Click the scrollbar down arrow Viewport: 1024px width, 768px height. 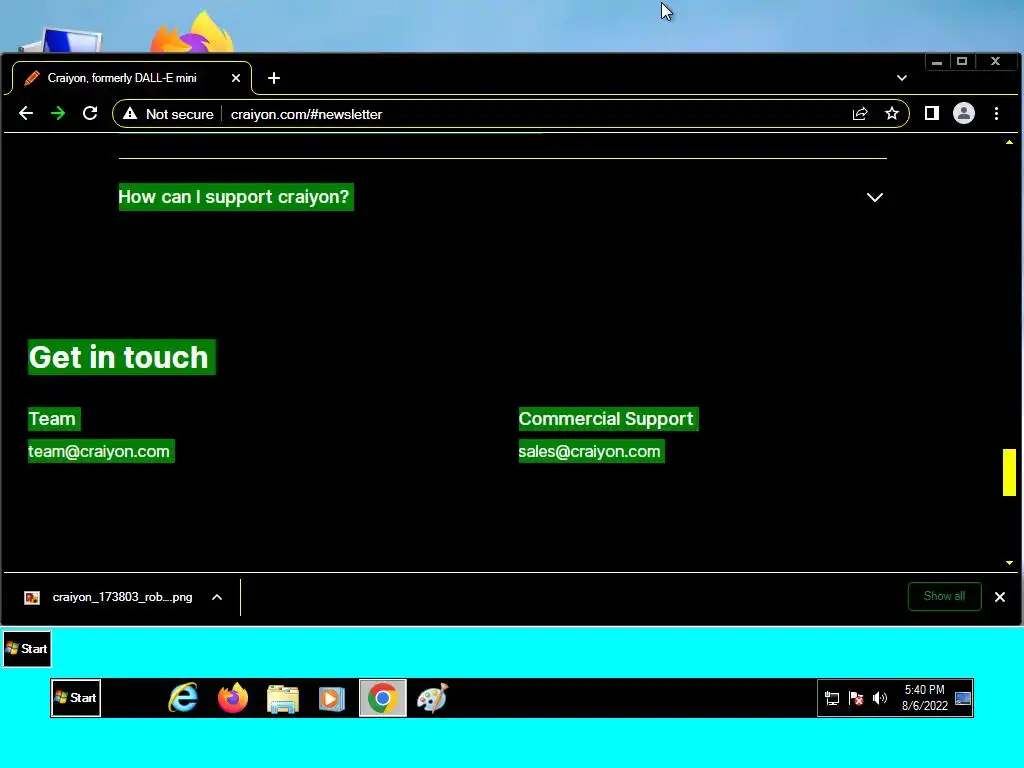(1009, 562)
